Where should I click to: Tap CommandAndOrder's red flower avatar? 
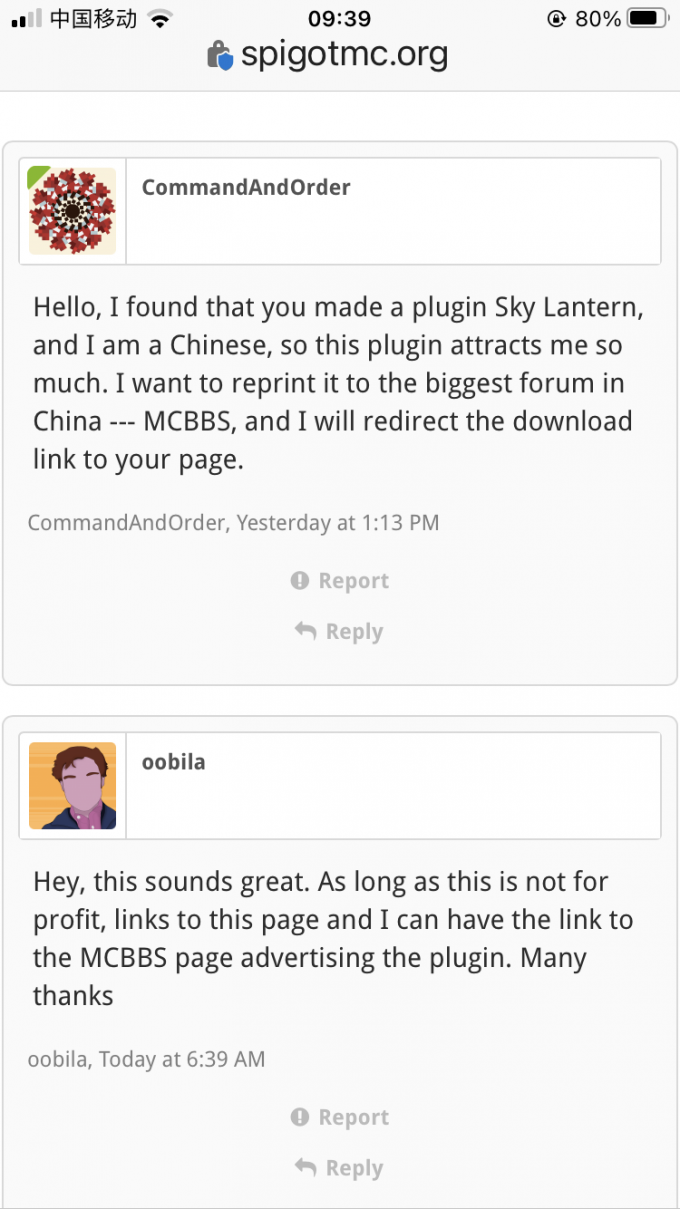click(x=72, y=211)
